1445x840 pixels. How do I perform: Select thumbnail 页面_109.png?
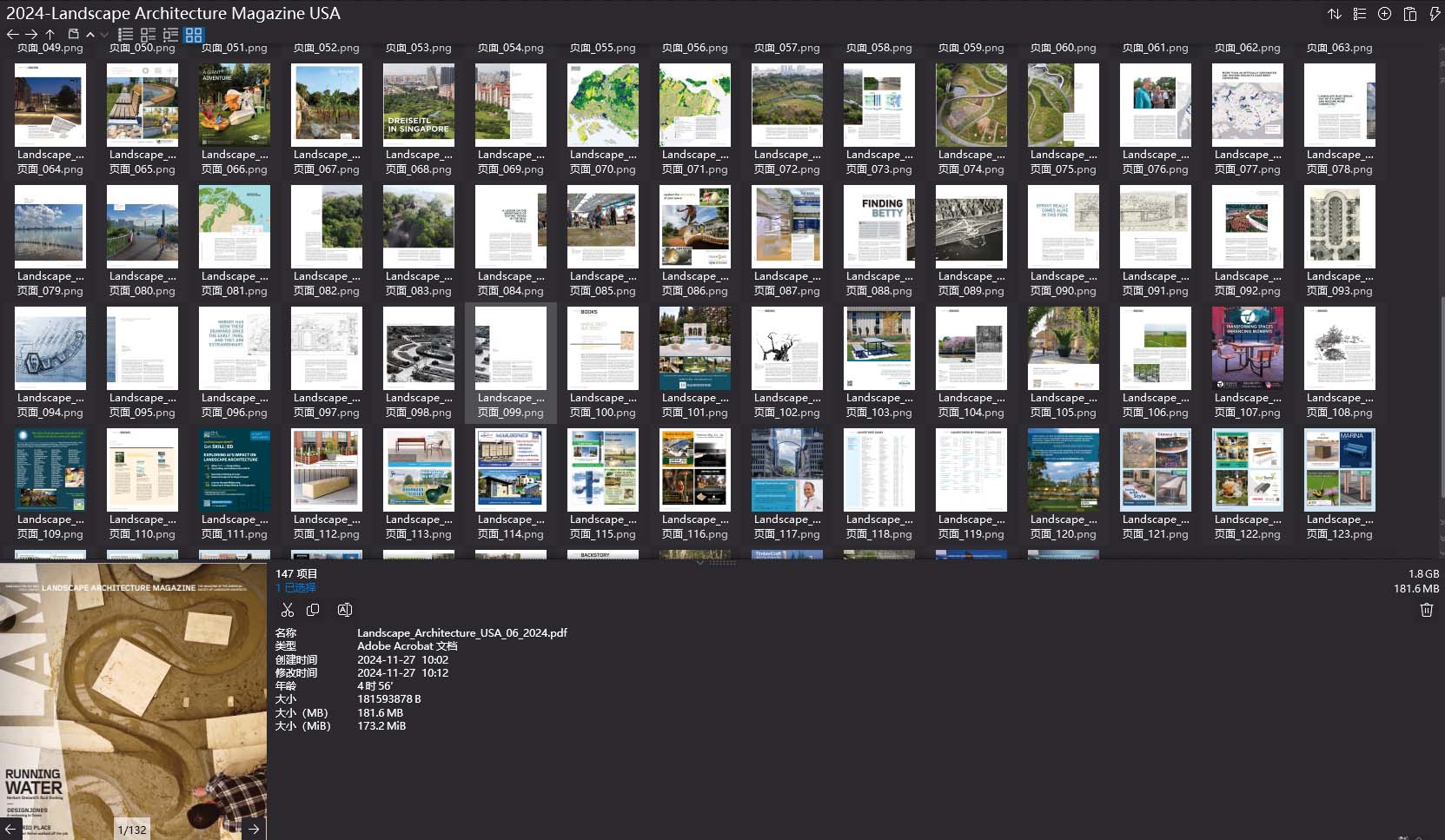coord(50,471)
